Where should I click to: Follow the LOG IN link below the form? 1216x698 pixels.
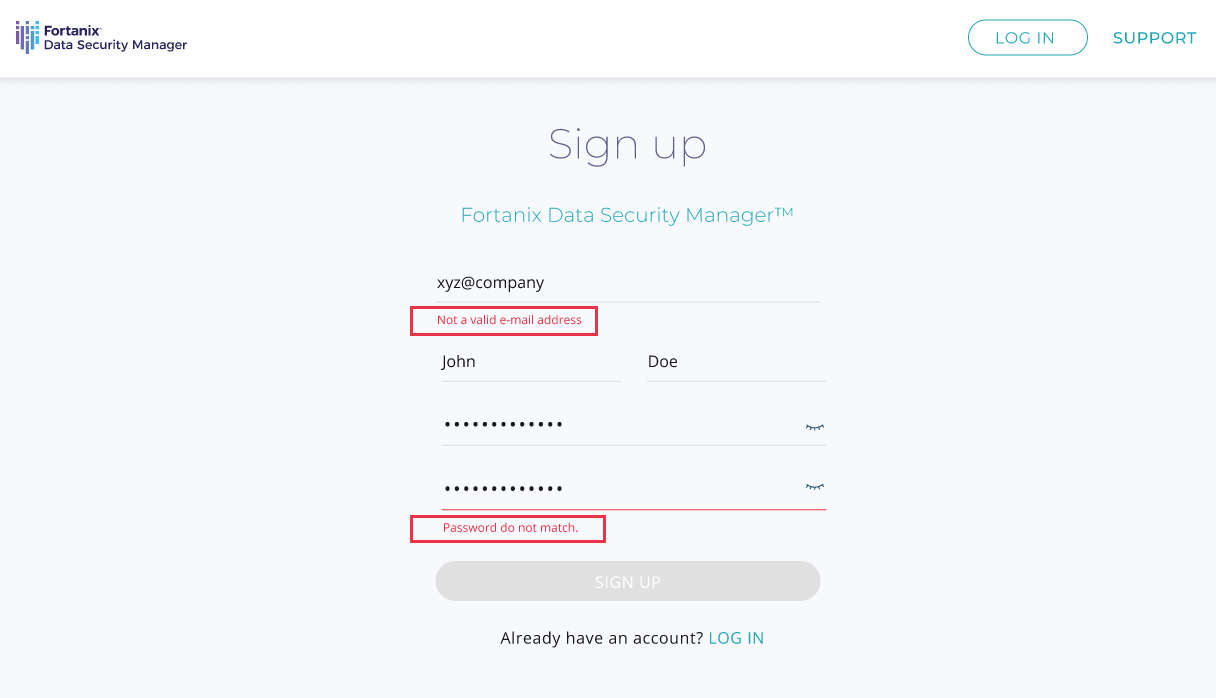tap(736, 638)
